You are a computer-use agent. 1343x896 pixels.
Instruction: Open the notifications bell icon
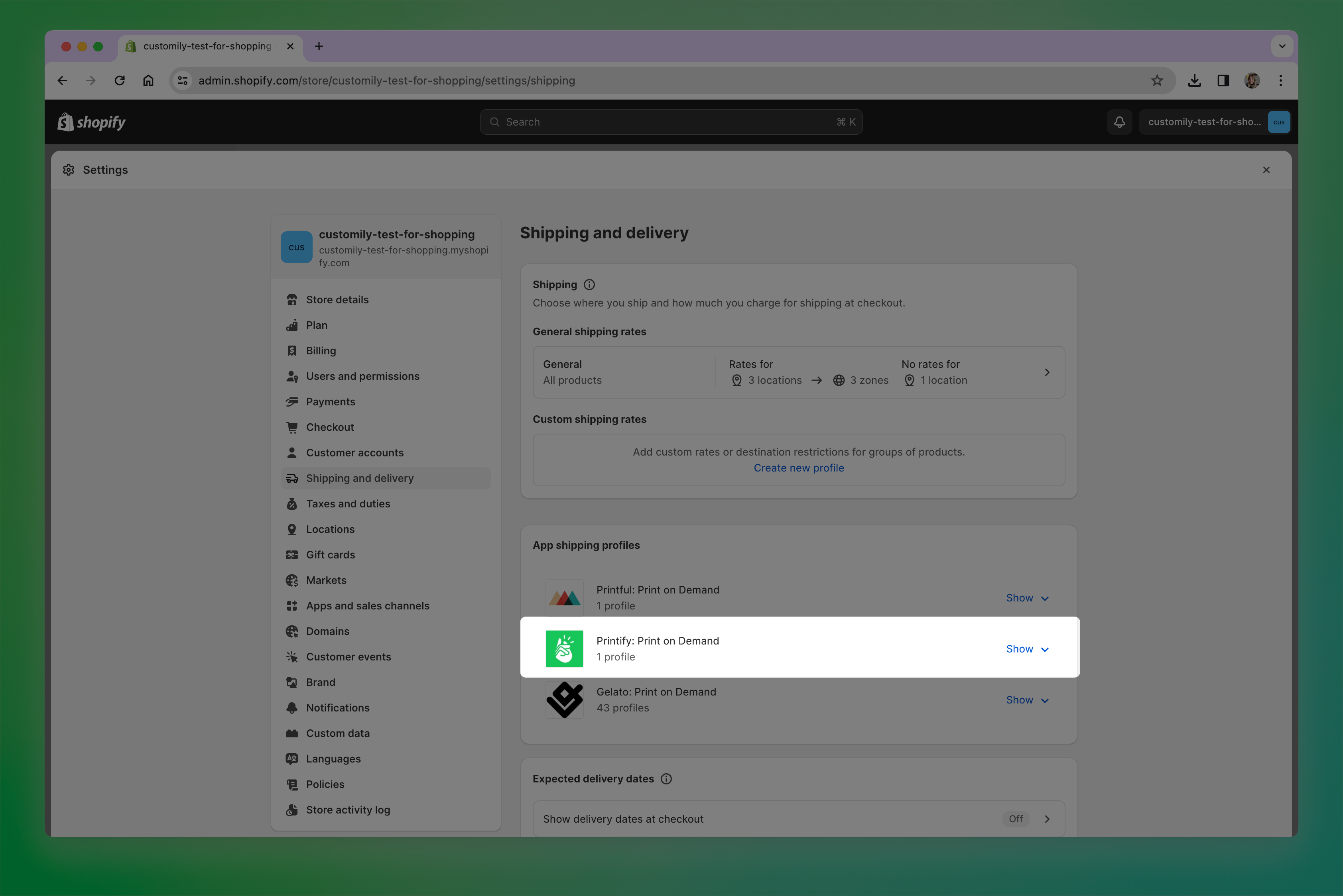[x=1119, y=122]
